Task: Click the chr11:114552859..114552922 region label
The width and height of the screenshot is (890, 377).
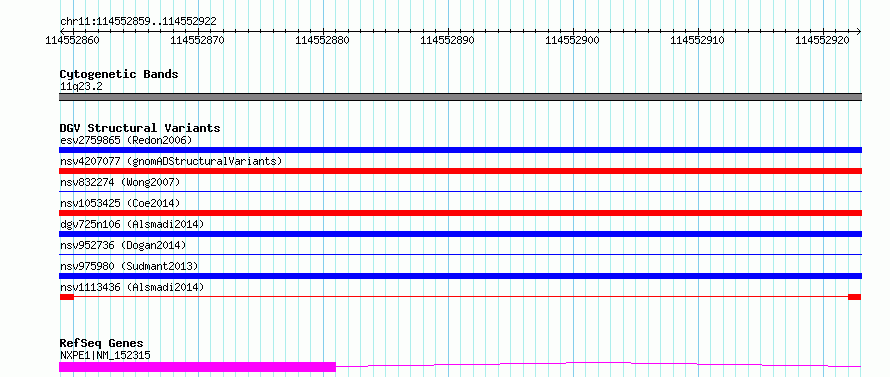Action: [138, 22]
